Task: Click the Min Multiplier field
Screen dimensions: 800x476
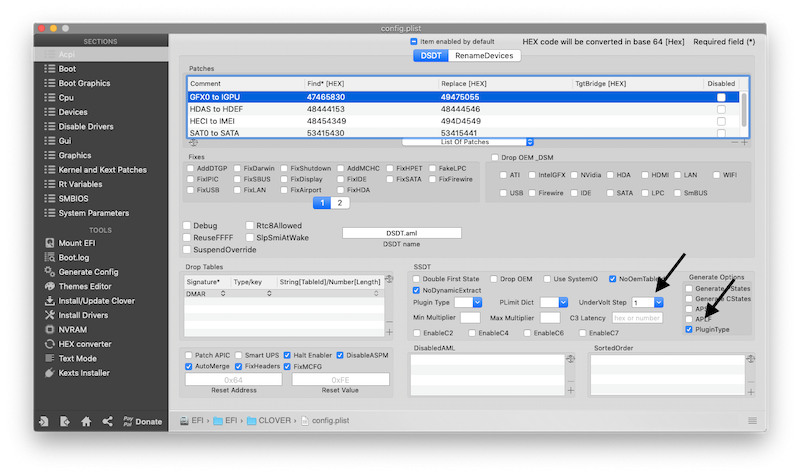Action: [x=470, y=318]
